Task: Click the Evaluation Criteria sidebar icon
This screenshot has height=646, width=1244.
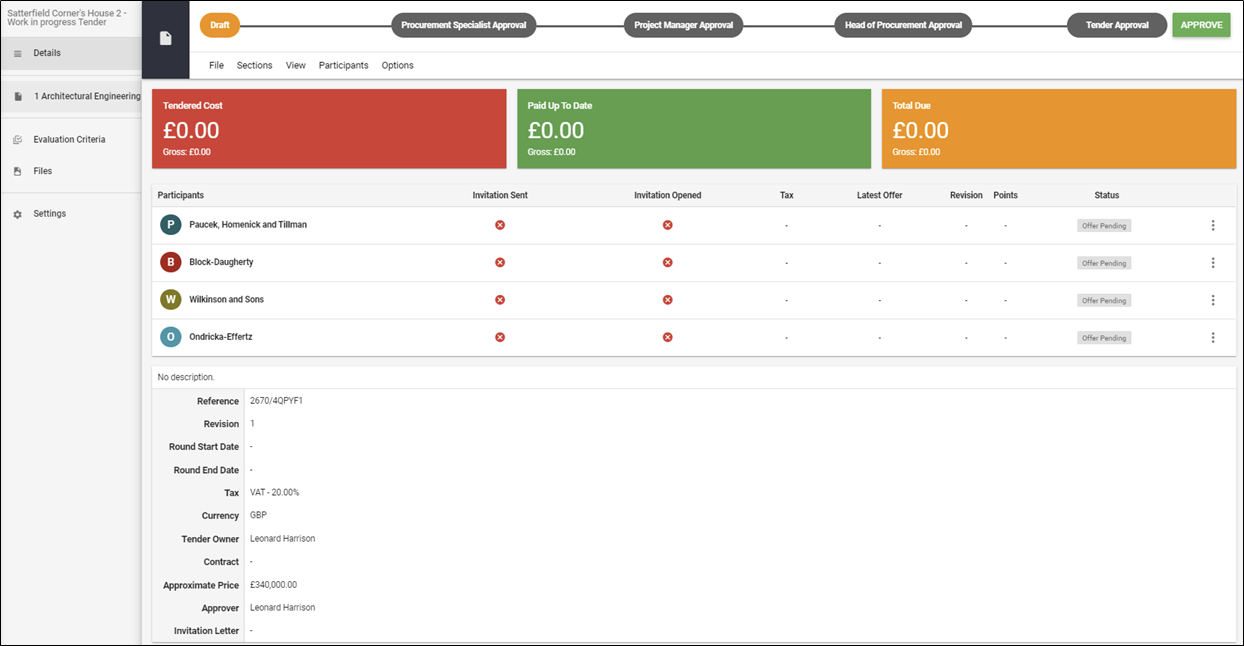Action: pyautogui.click(x=18, y=140)
